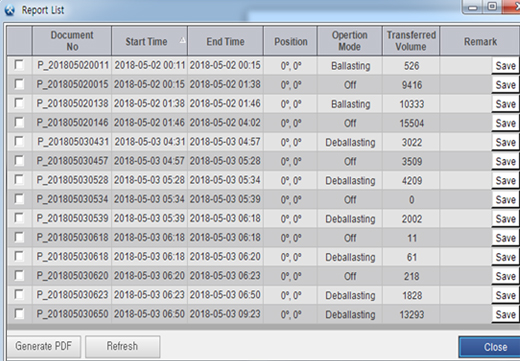This screenshot has height=361, width=520.
Task: Click the Start Time sort arrow
Action: [182, 40]
